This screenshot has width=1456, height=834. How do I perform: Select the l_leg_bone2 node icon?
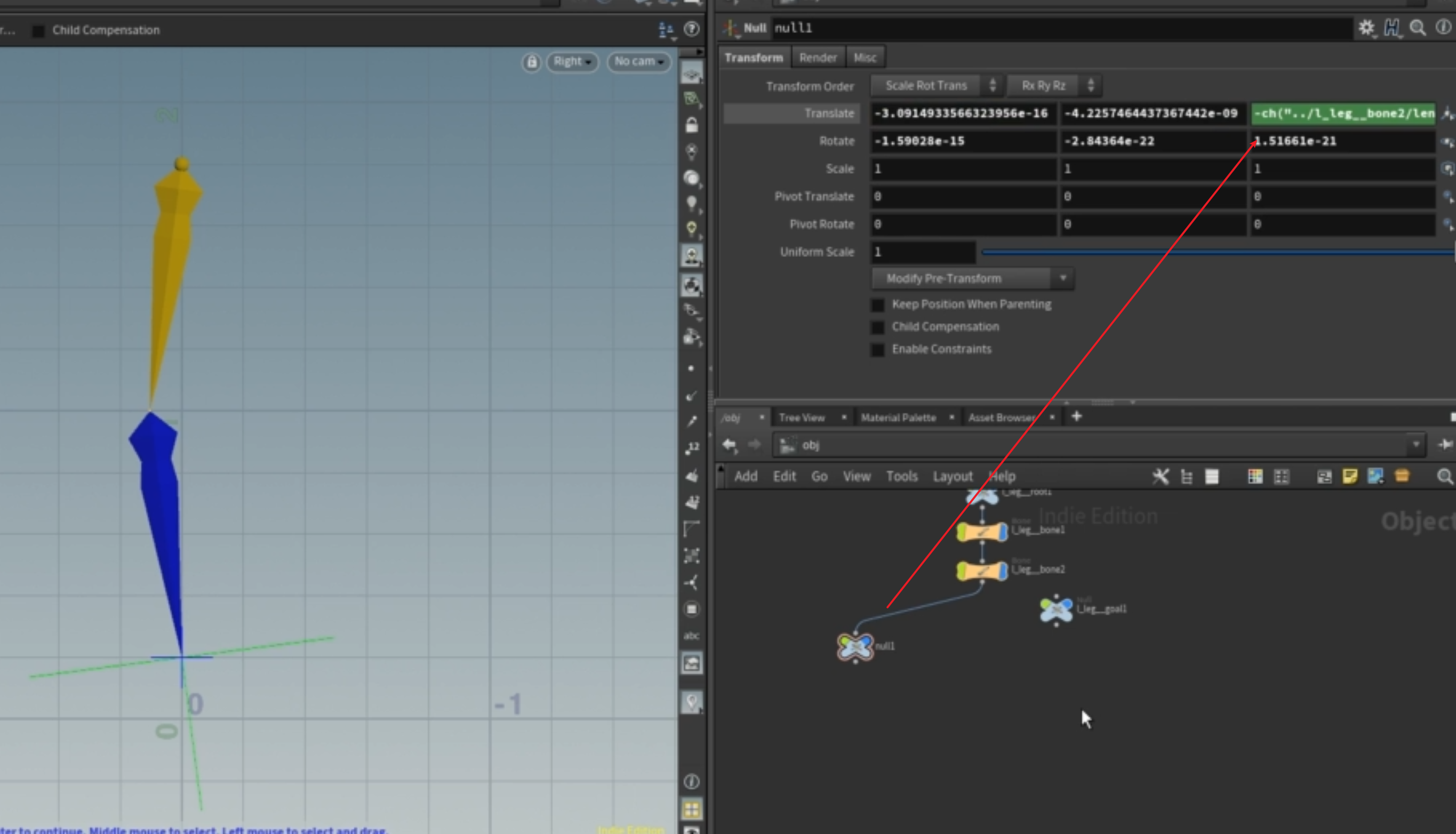coord(982,571)
